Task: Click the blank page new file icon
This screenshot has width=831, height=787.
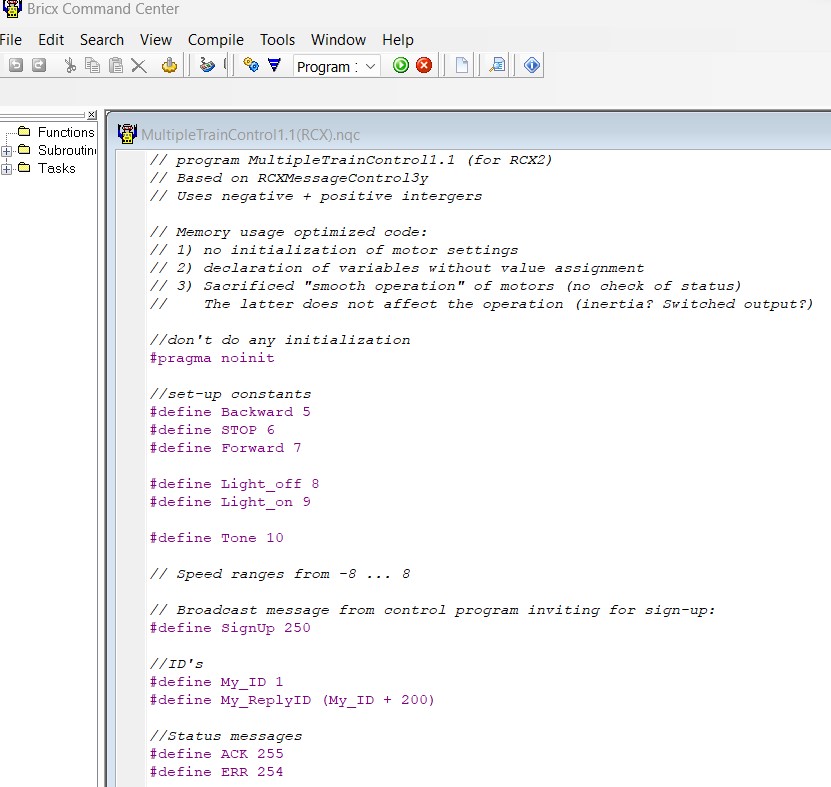Action: (462, 66)
